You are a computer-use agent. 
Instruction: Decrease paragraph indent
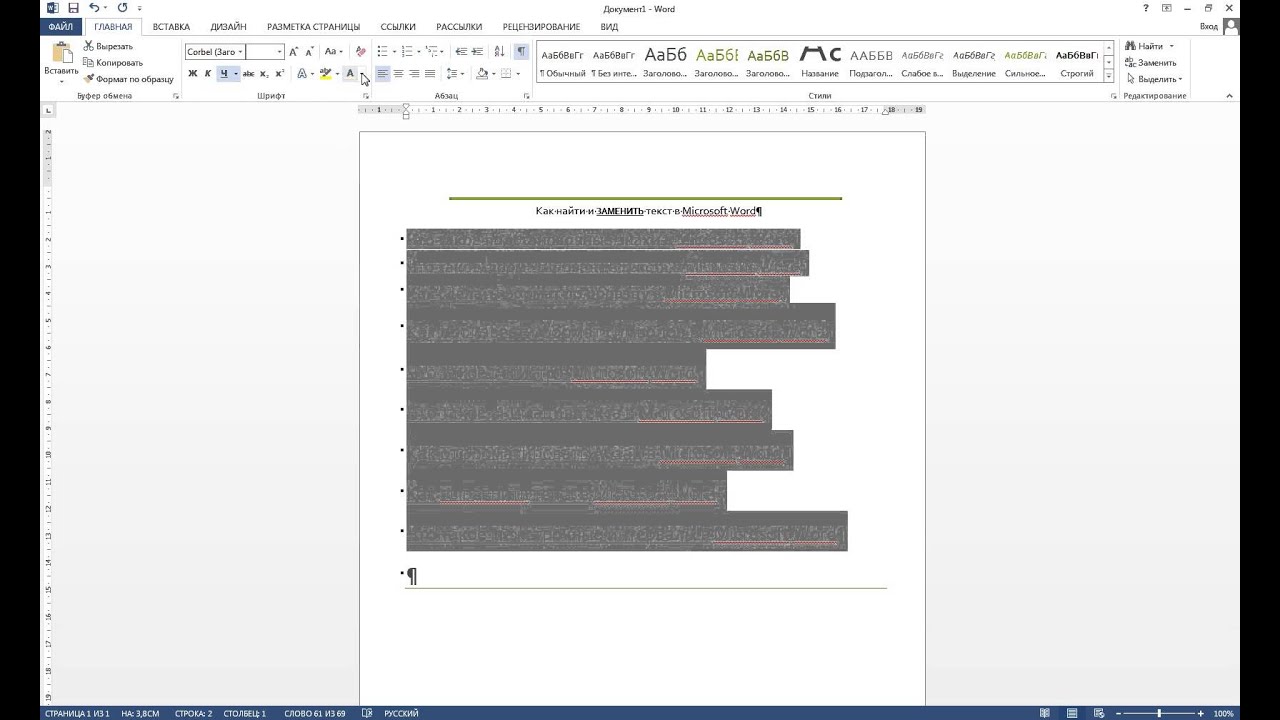tap(461, 51)
